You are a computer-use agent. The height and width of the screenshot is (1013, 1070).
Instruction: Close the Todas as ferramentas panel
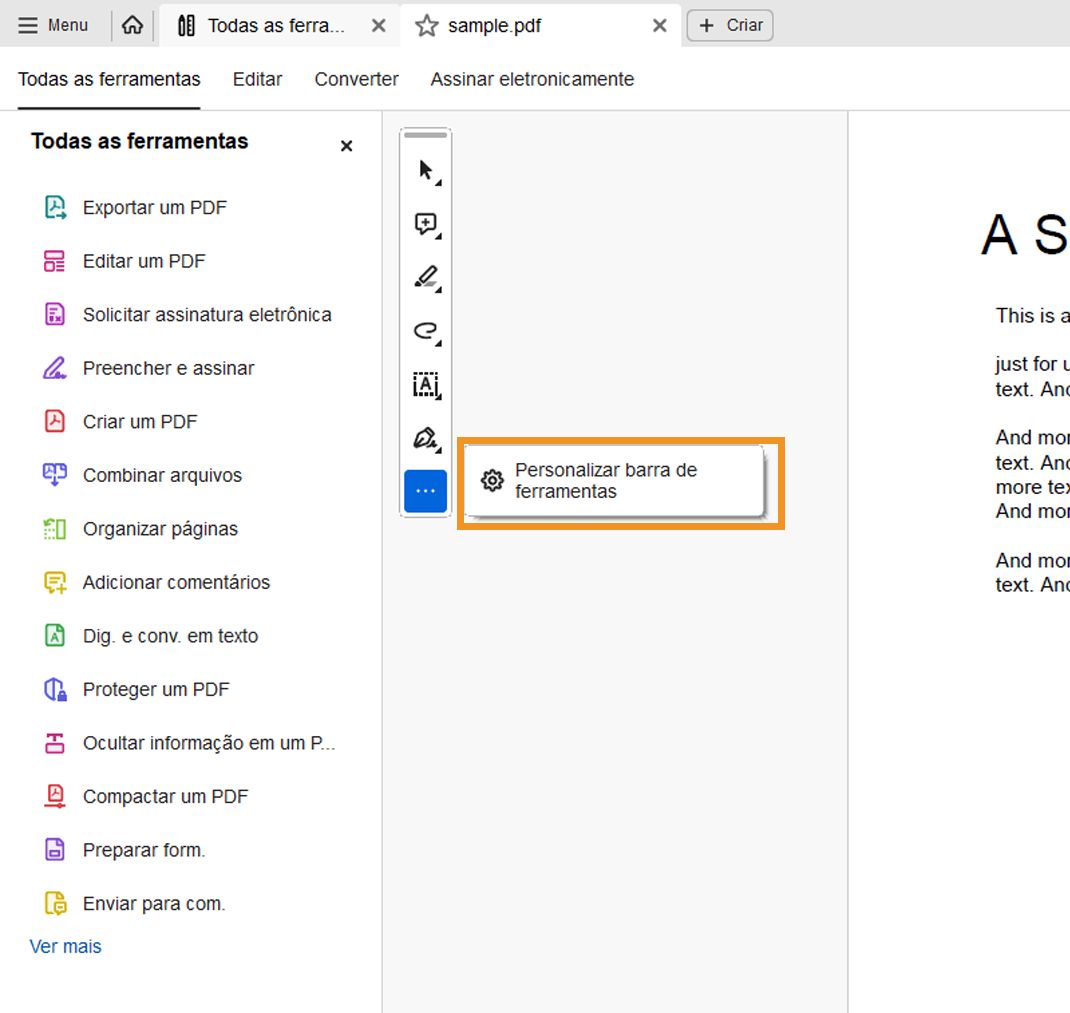click(346, 146)
